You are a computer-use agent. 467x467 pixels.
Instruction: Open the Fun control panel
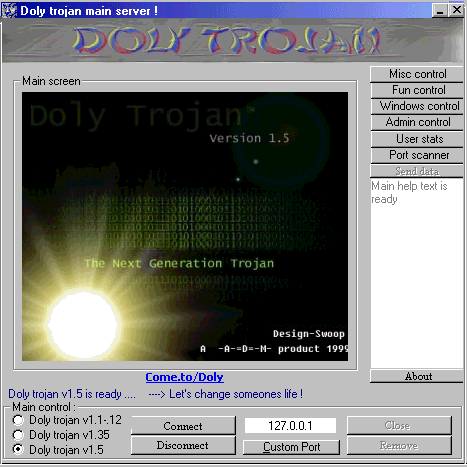(x=417, y=90)
